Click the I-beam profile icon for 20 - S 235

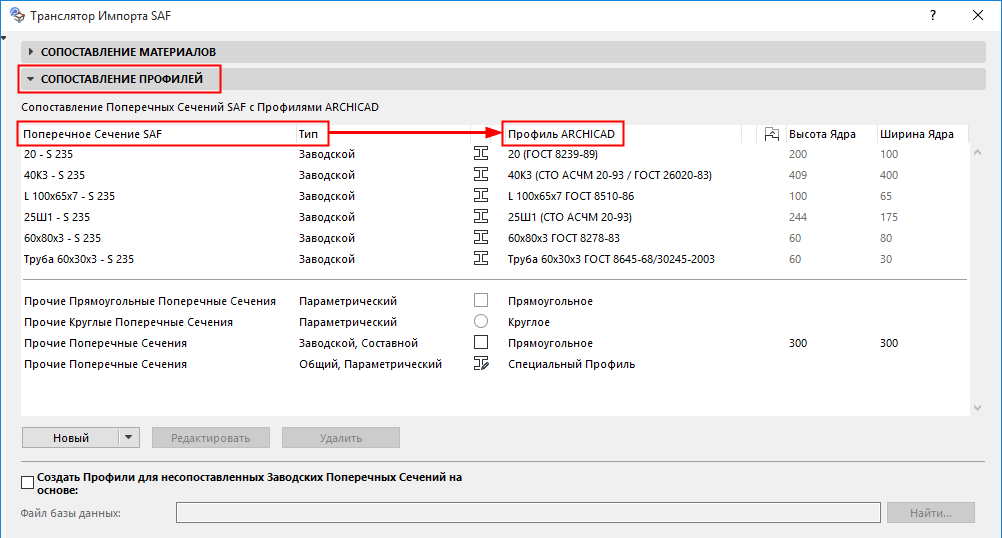tap(480, 154)
